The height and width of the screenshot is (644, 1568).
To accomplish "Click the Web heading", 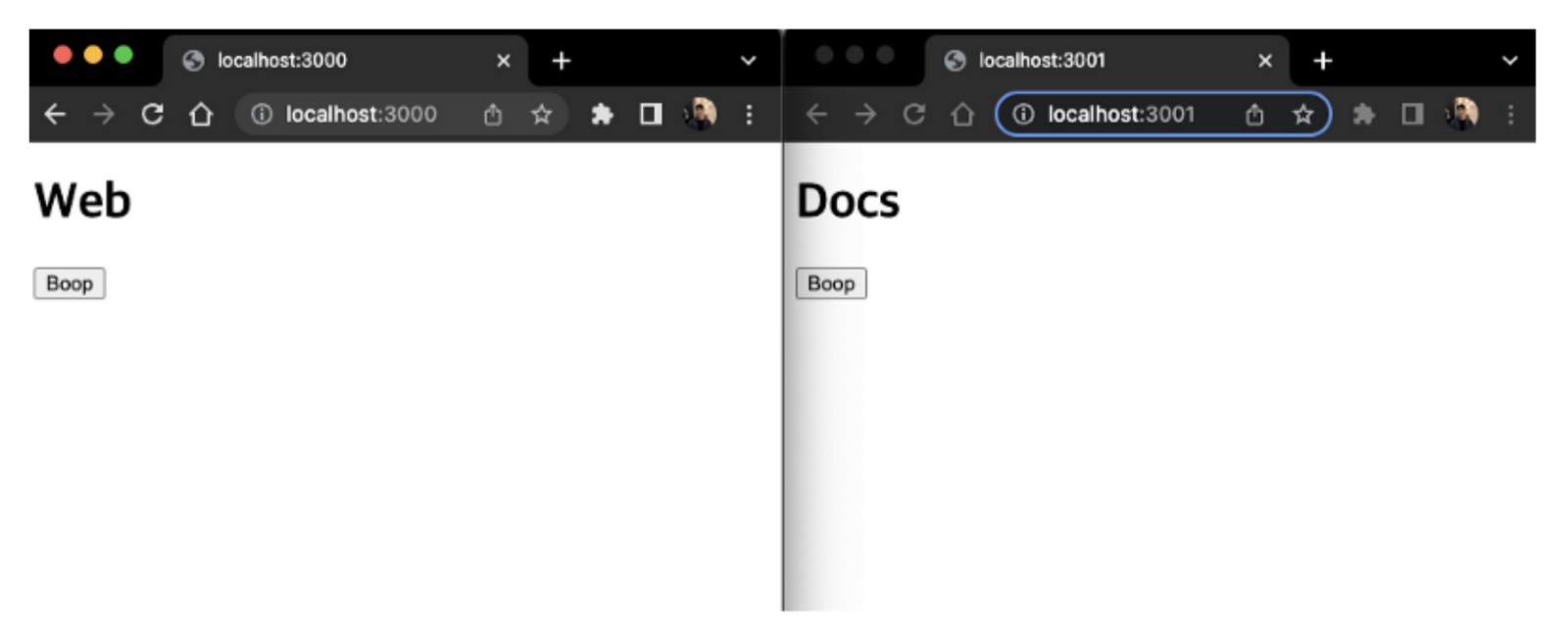I will 82,201.
